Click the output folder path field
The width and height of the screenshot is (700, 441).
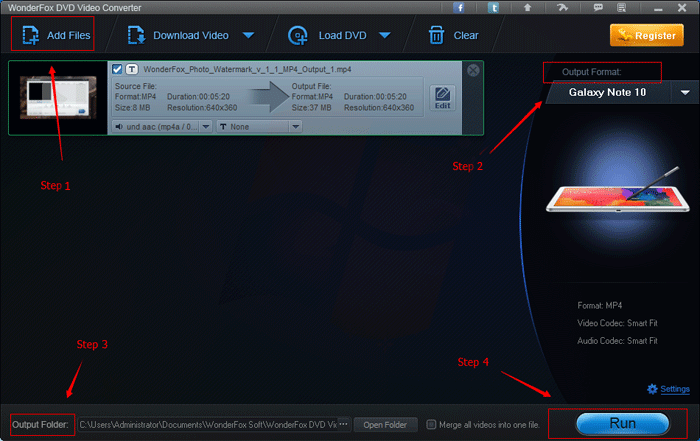point(208,424)
